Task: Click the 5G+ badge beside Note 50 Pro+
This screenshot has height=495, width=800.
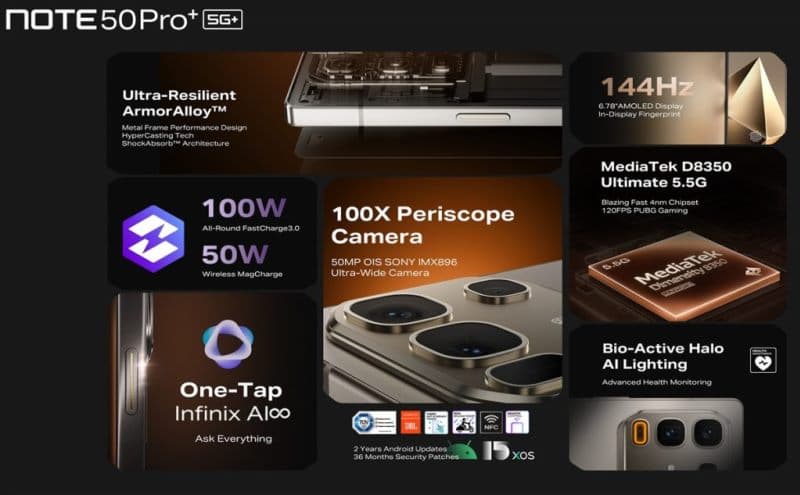Action: click(222, 20)
